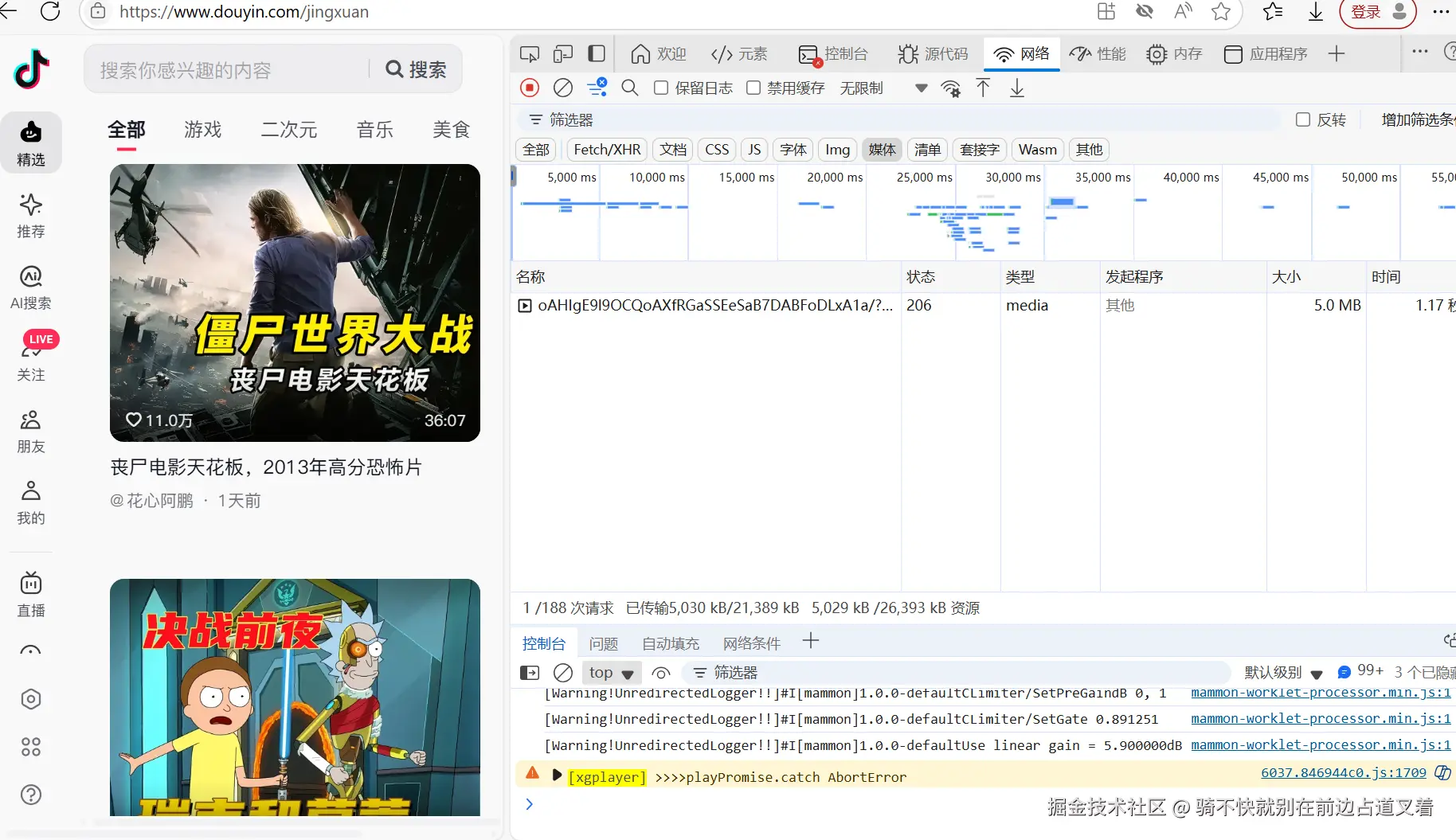Click the network filter toggle icon
1456x840 pixels.
point(597,87)
